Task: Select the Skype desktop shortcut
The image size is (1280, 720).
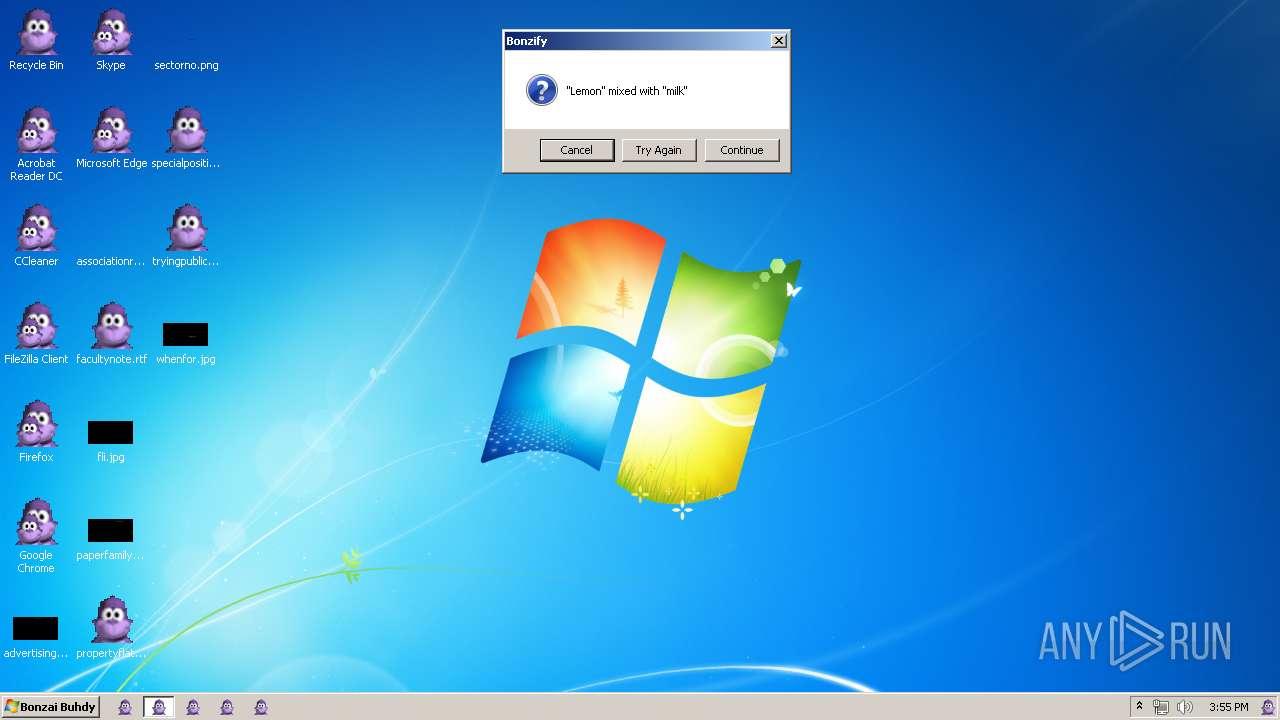Action: [111, 41]
